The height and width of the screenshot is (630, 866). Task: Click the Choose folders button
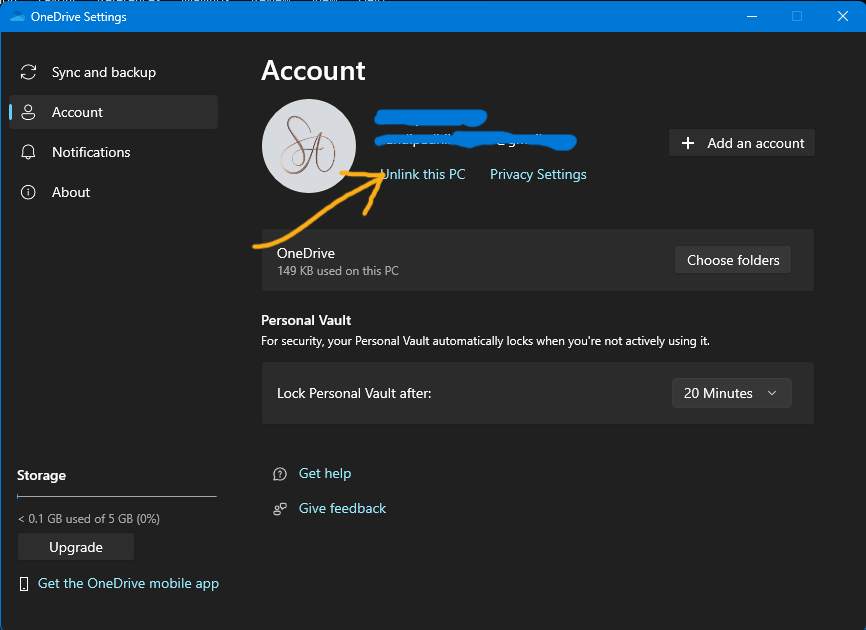point(733,260)
